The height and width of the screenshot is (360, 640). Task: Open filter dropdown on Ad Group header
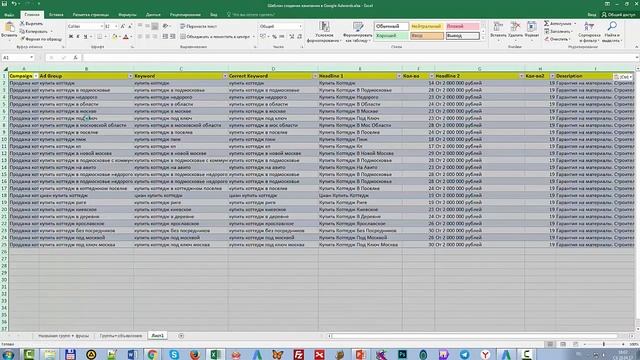point(130,76)
